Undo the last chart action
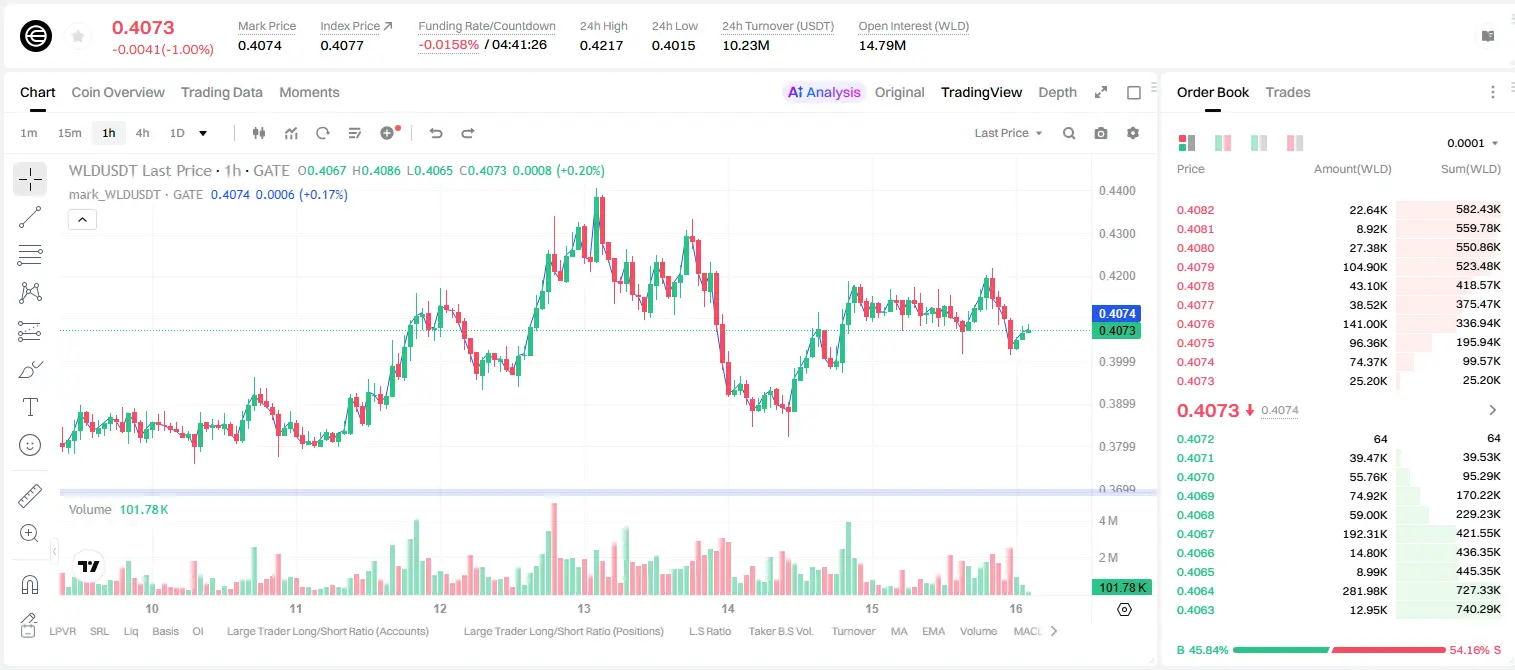Screen dimensions: 1515x670 [x=436, y=133]
